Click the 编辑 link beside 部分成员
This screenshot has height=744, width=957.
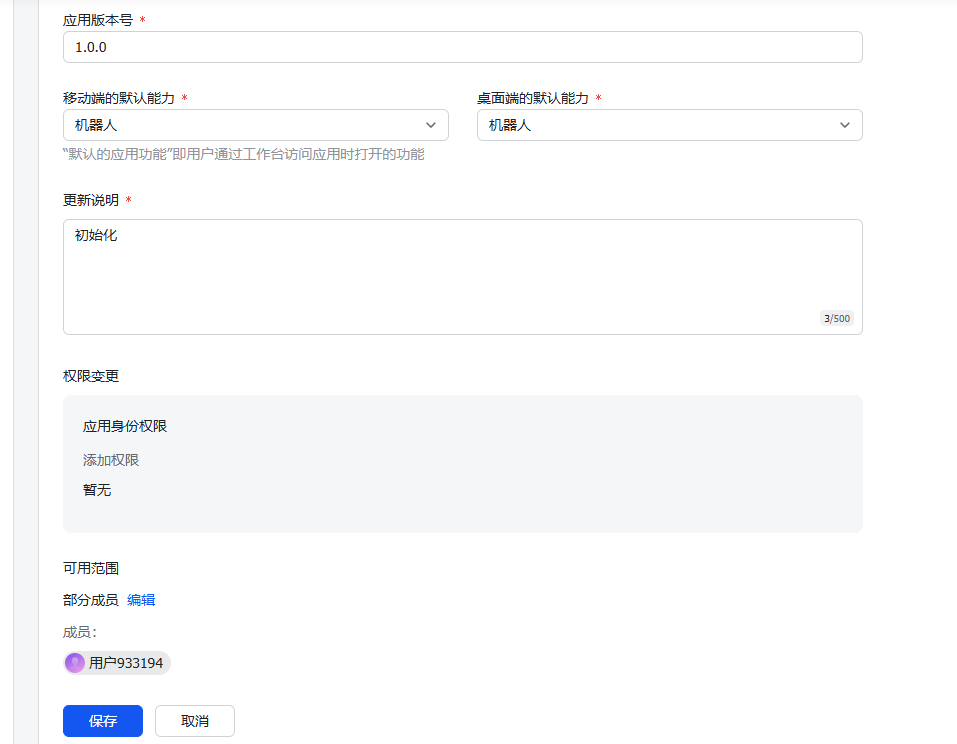[141, 600]
